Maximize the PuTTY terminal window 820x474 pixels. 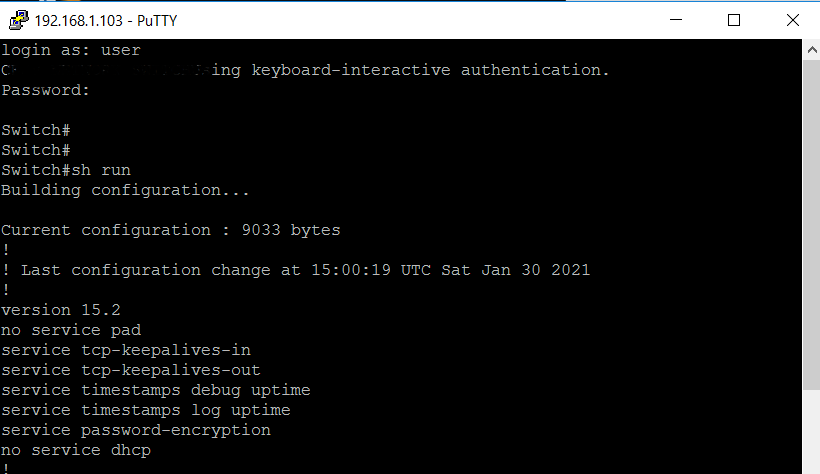tap(734, 20)
